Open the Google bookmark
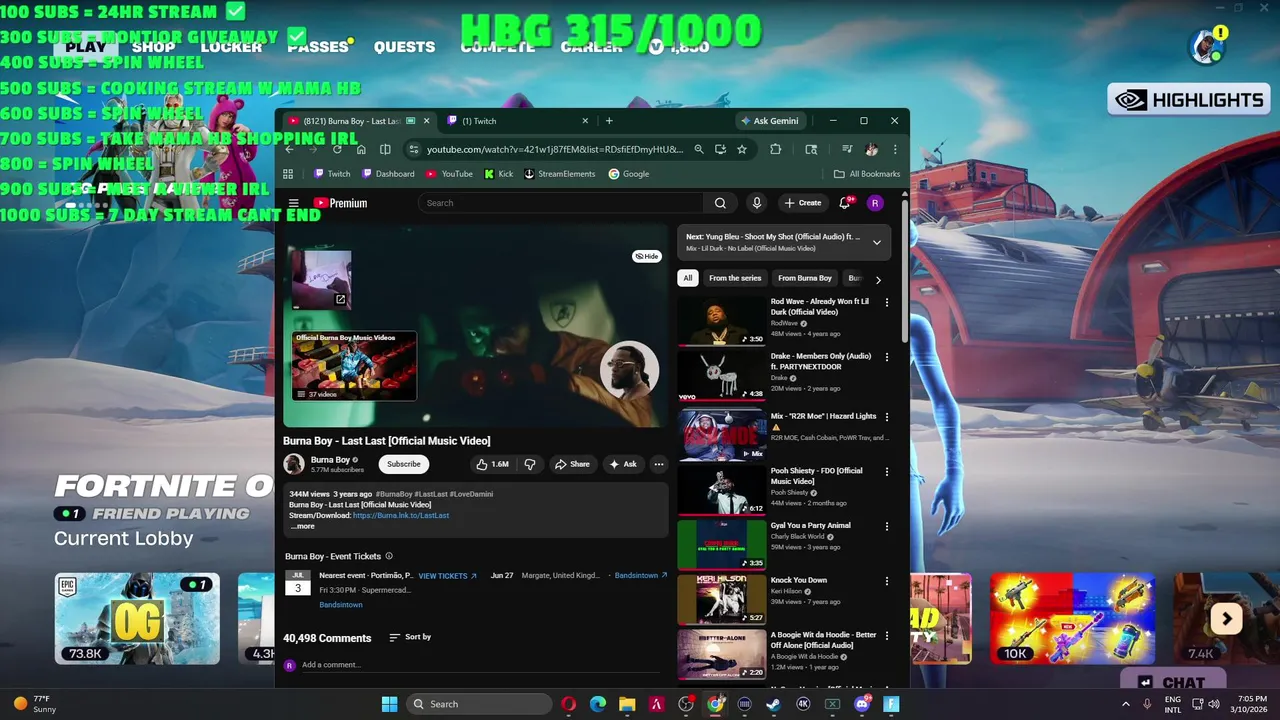Screen dimensions: 1280x720 tap(629, 174)
